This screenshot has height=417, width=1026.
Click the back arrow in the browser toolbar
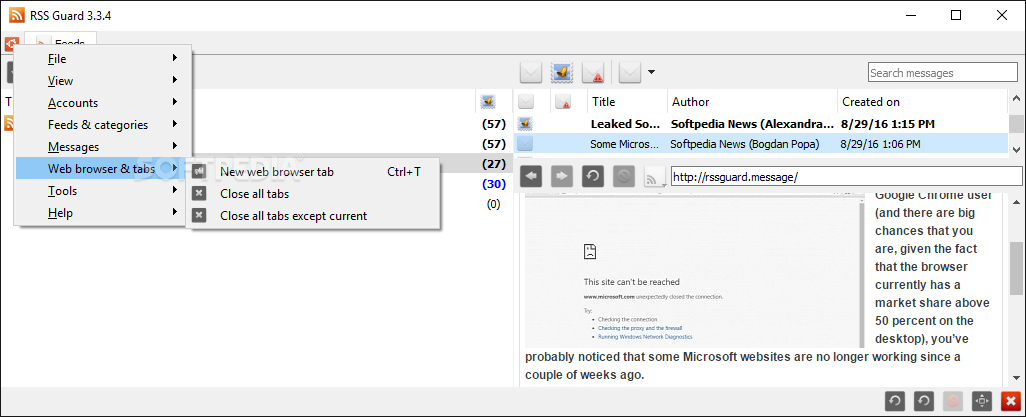[532, 176]
